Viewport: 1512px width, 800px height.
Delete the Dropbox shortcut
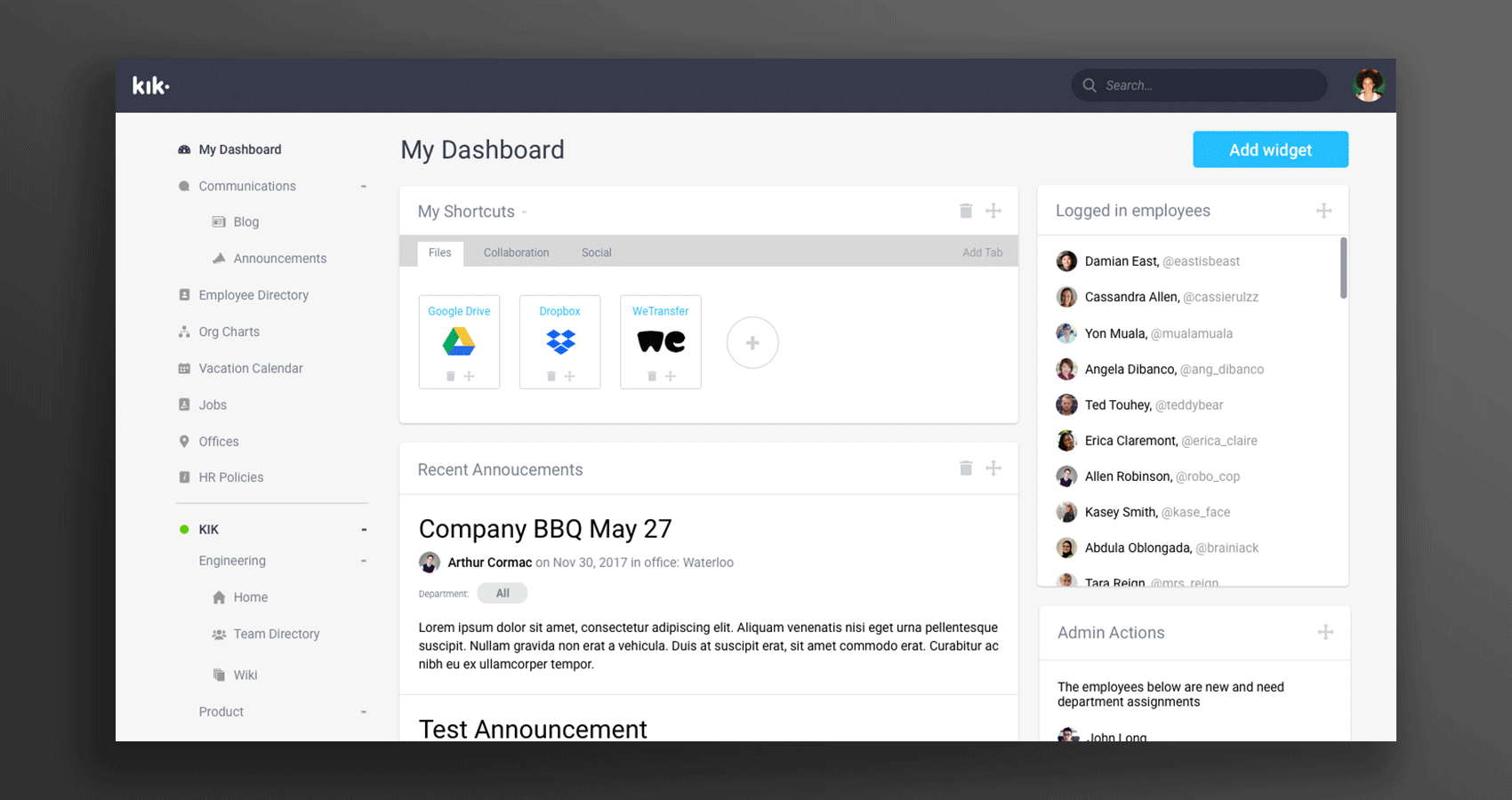[551, 376]
